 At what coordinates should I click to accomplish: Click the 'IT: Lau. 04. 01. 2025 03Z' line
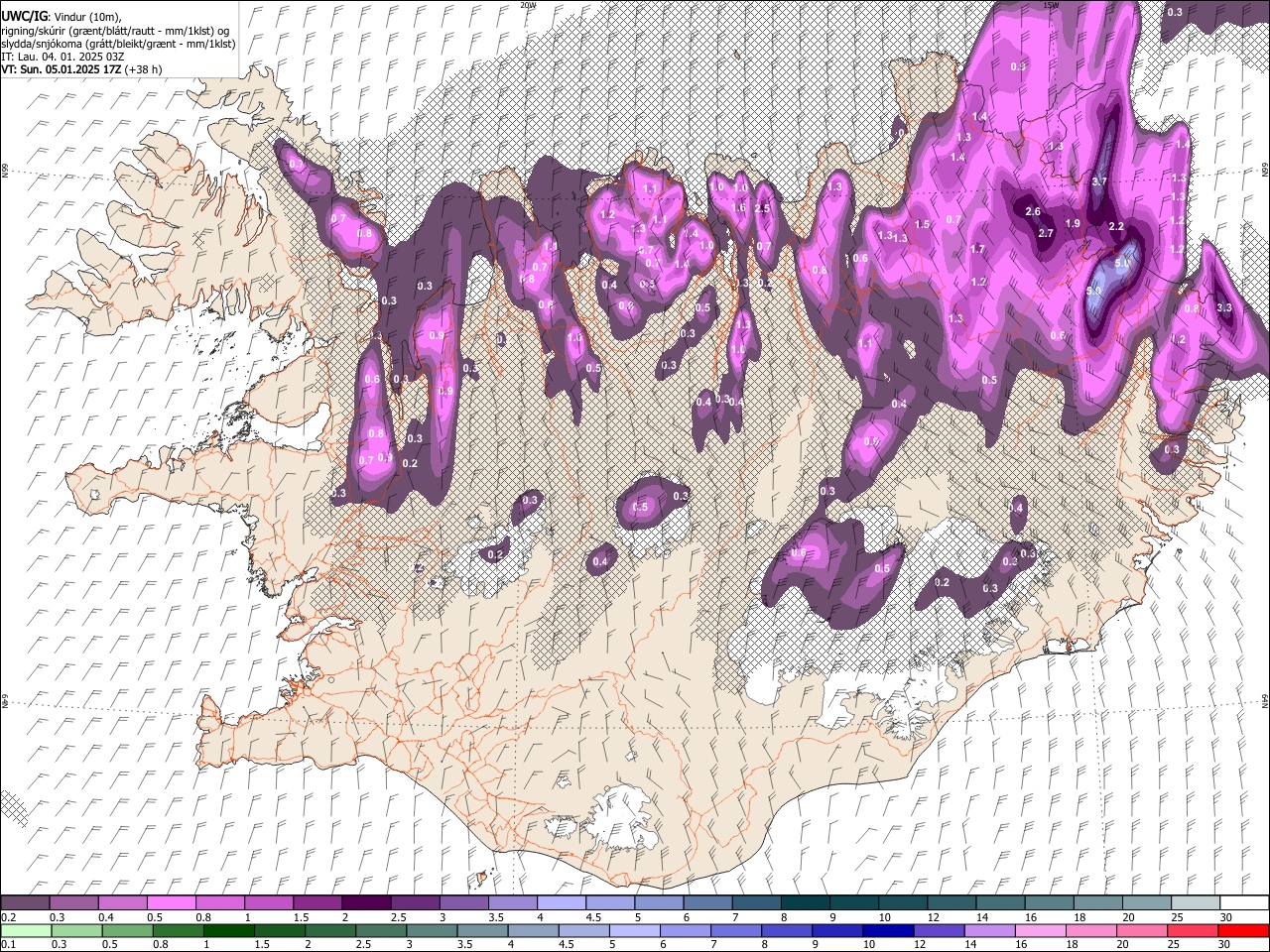[63, 57]
